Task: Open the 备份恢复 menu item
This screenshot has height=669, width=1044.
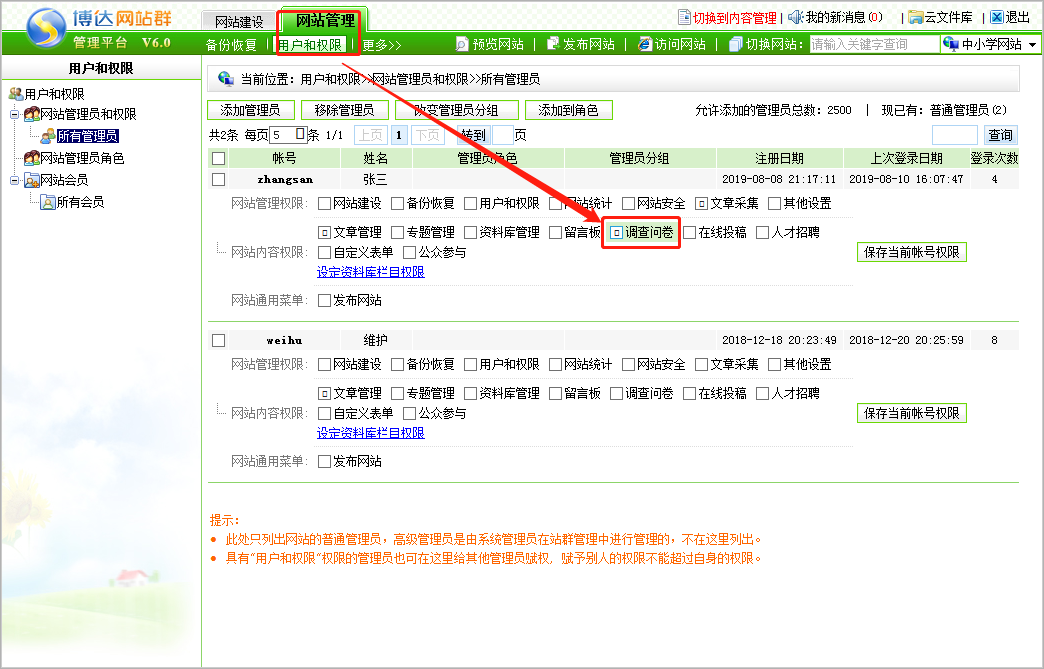Action: point(231,45)
